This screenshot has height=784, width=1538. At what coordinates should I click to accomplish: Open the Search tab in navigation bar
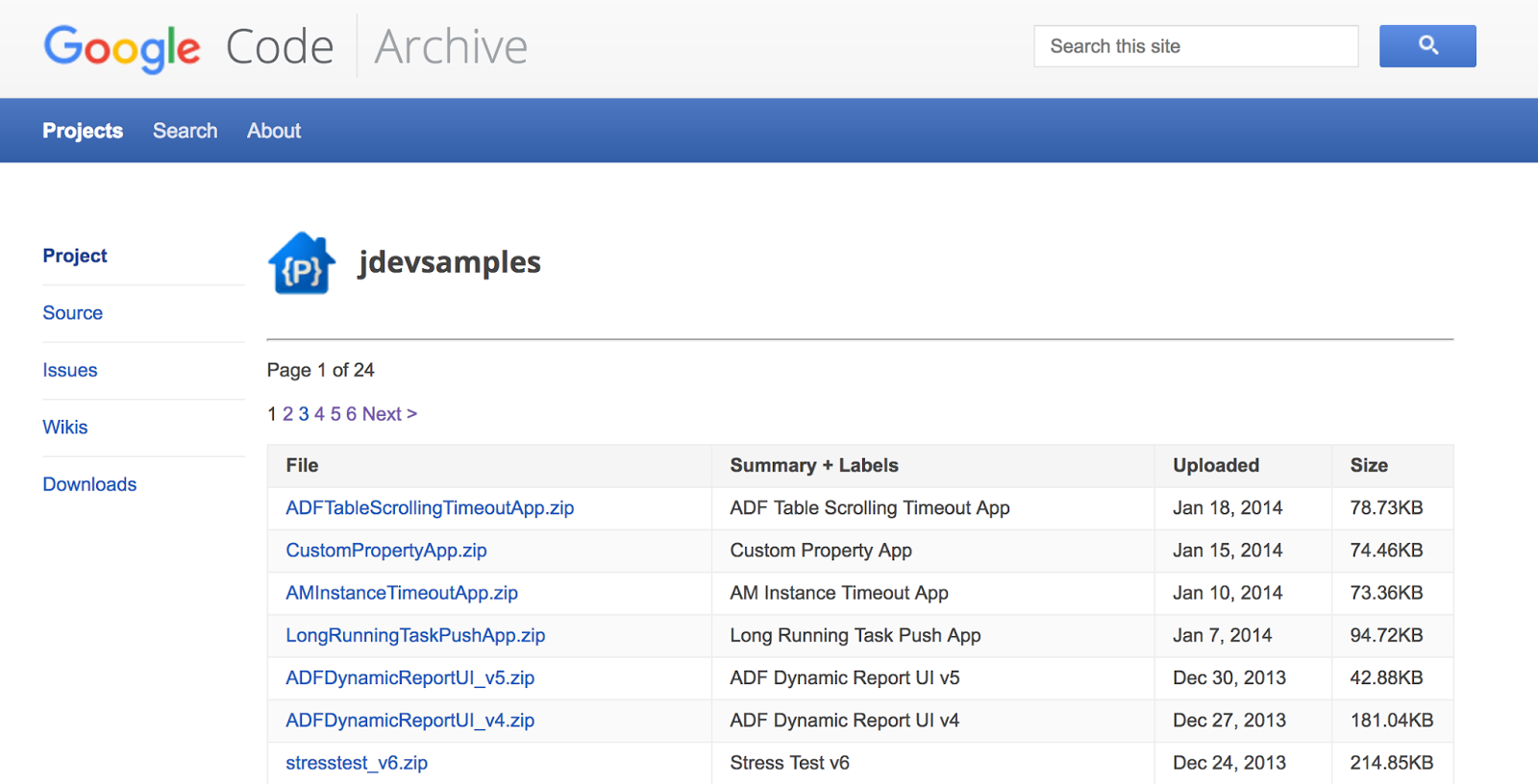(186, 131)
